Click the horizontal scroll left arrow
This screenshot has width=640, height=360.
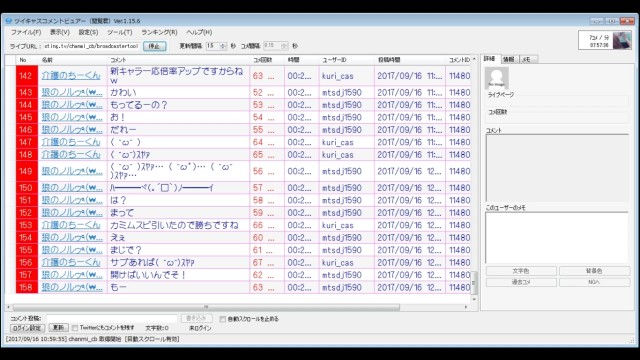(8, 307)
